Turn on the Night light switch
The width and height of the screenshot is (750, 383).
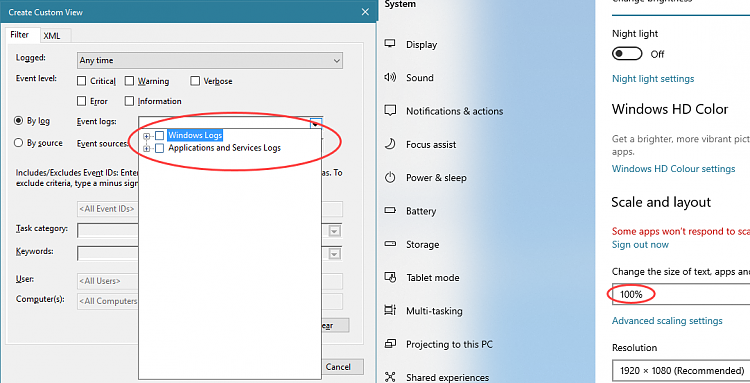(x=627, y=54)
